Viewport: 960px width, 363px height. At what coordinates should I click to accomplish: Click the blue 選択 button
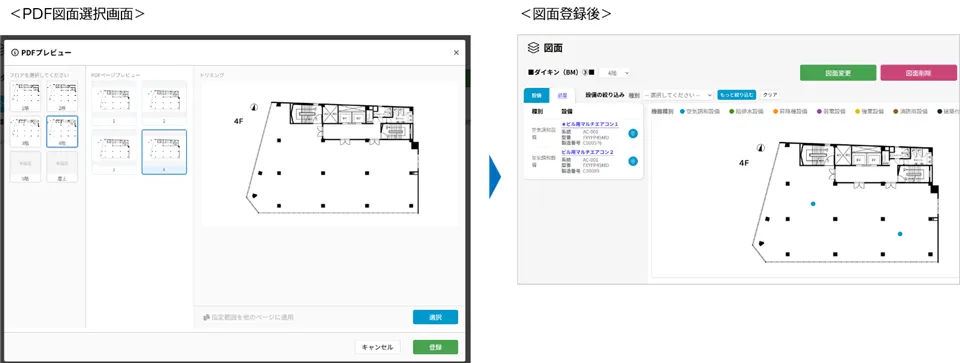click(x=435, y=317)
